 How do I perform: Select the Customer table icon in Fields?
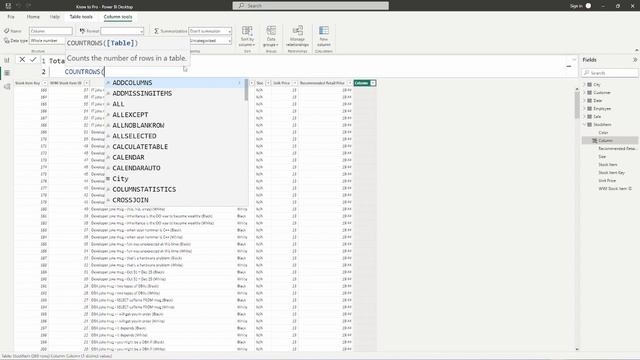point(589,93)
